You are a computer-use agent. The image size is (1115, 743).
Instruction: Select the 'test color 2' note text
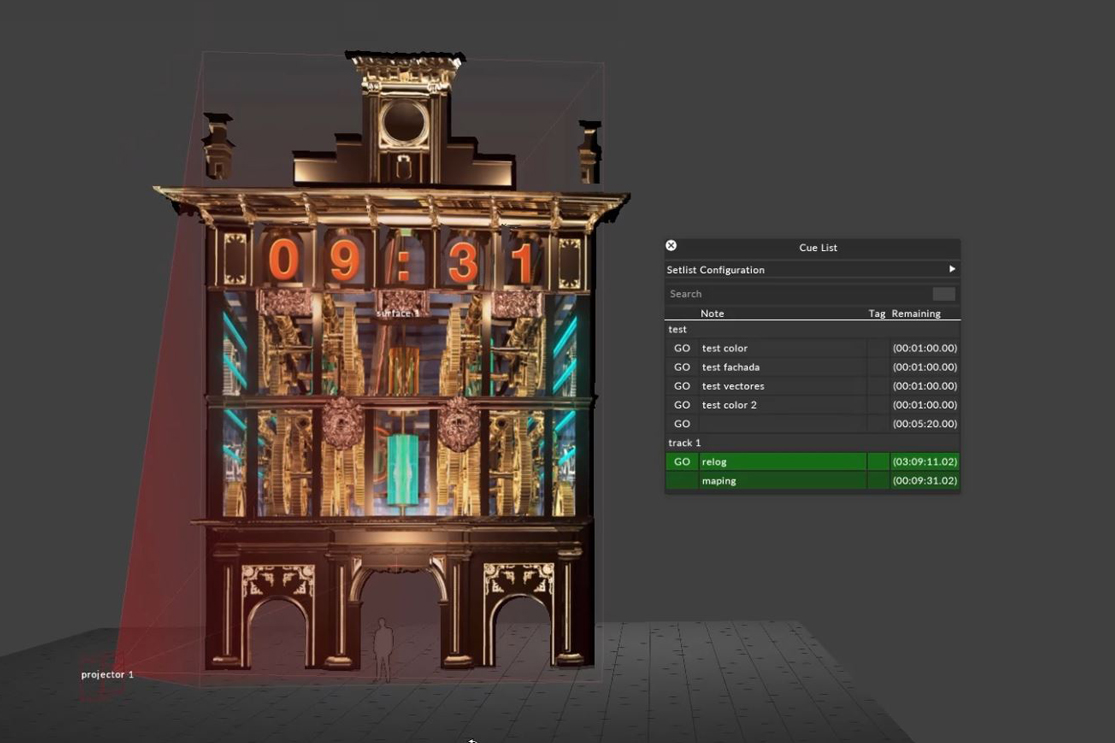tap(729, 405)
